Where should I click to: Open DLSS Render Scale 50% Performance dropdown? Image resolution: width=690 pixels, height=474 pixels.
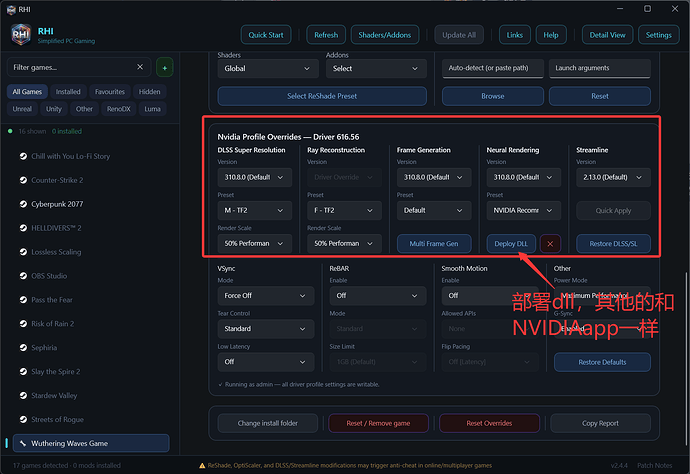pos(254,243)
